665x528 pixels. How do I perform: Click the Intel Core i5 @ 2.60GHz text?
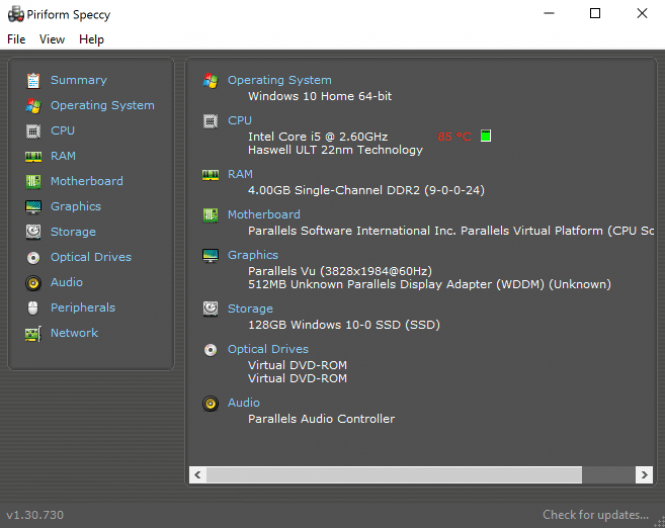coord(318,137)
